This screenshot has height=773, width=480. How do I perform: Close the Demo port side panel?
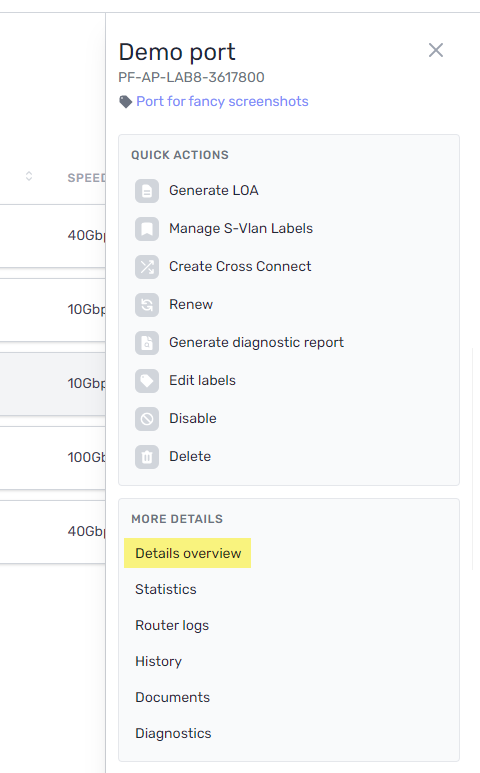click(436, 50)
